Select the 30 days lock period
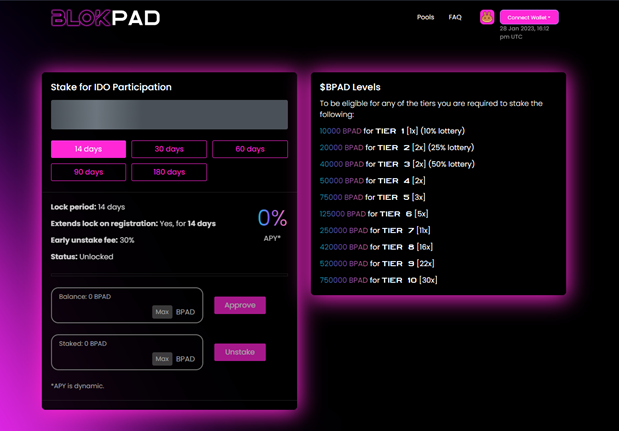620x432 pixels. (x=169, y=149)
